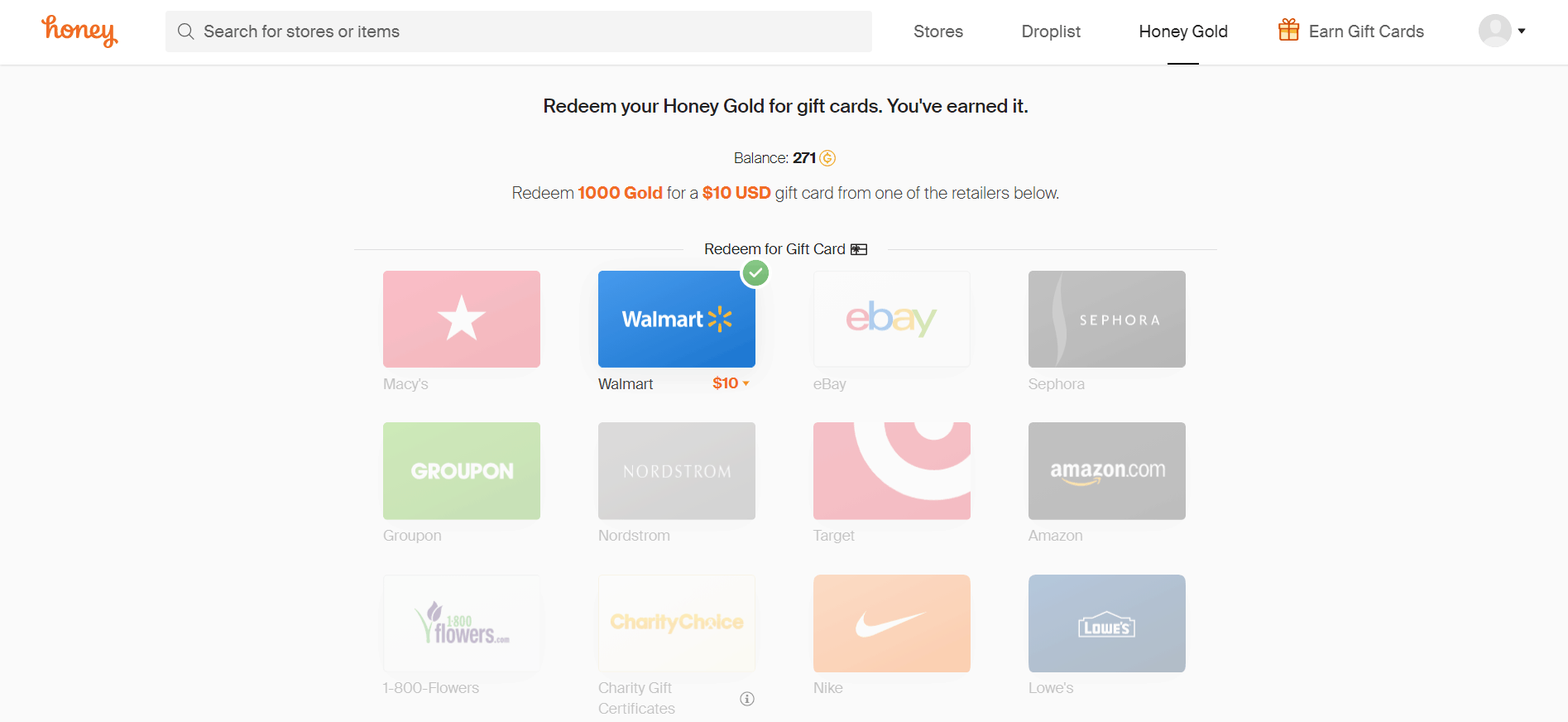The width and height of the screenshot is (1568, 722).
Task: Select the Nike swoosh gift card
Action: pyautogui.click(x=891, y=623)
